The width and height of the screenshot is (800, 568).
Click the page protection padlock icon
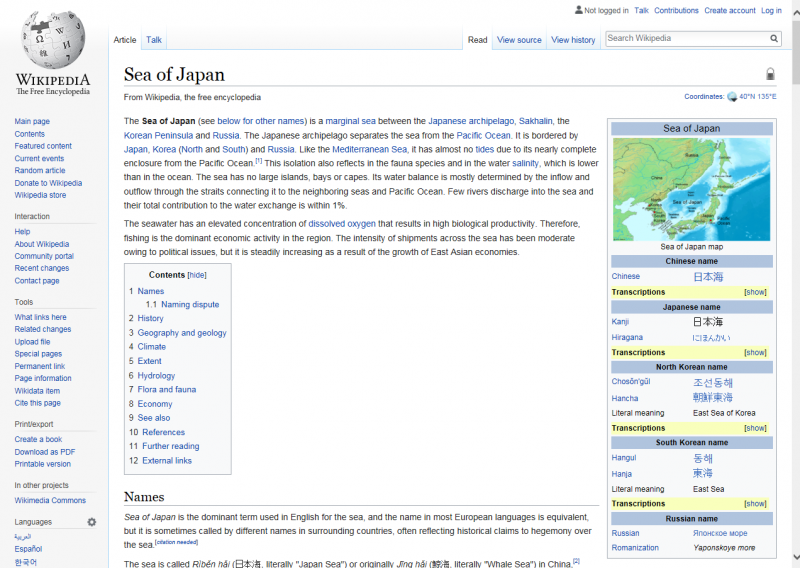770,74
